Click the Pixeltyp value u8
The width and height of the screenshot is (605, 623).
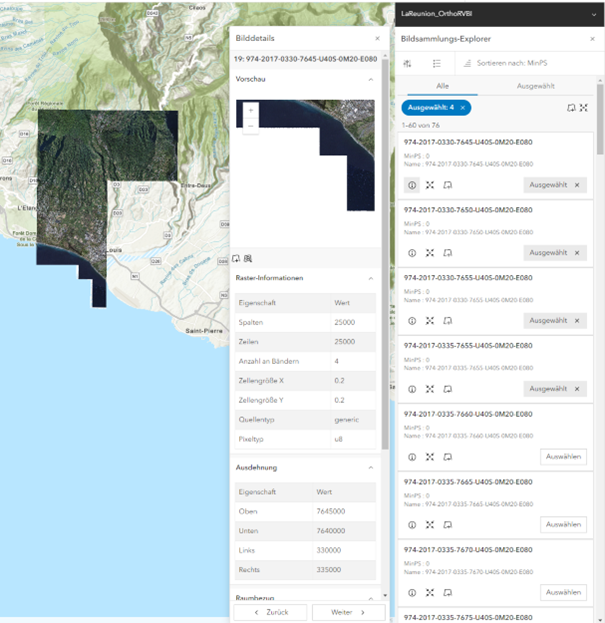[338, 439]
